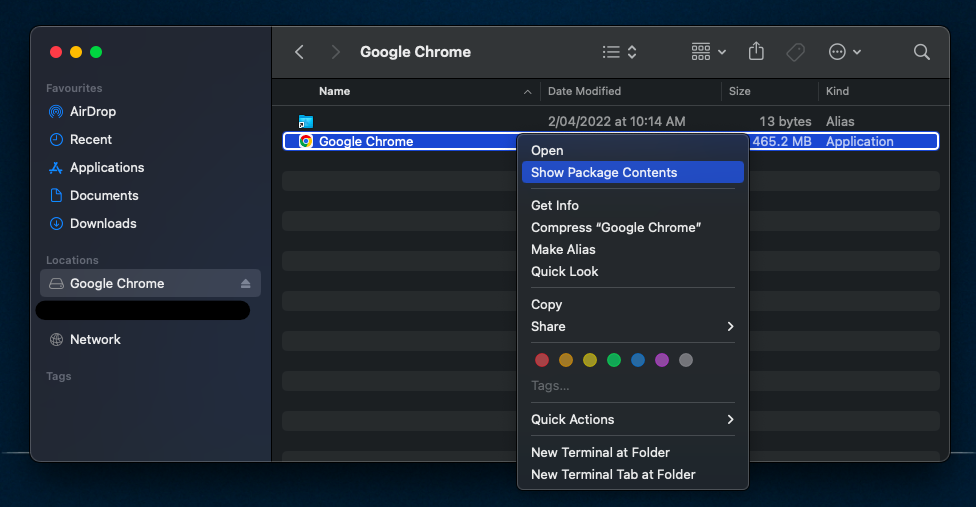Open the Finder search magnifier

click(x=922, y=52)
